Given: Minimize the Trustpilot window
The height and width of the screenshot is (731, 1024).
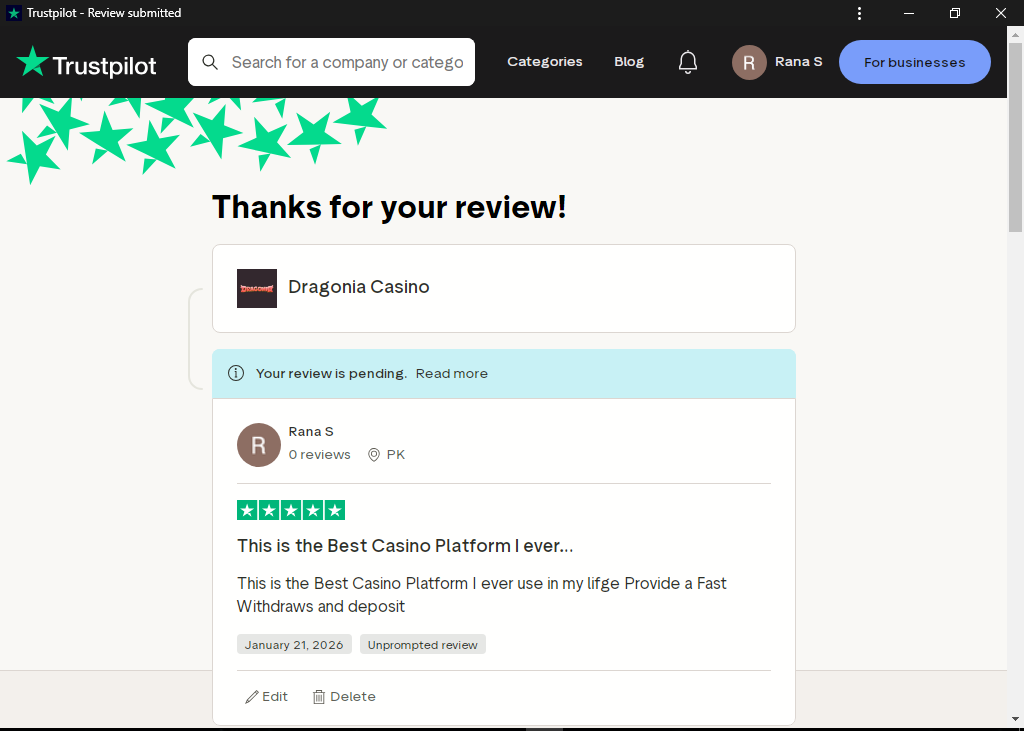Looking at the screenshot, I should [x=908, y=13].
